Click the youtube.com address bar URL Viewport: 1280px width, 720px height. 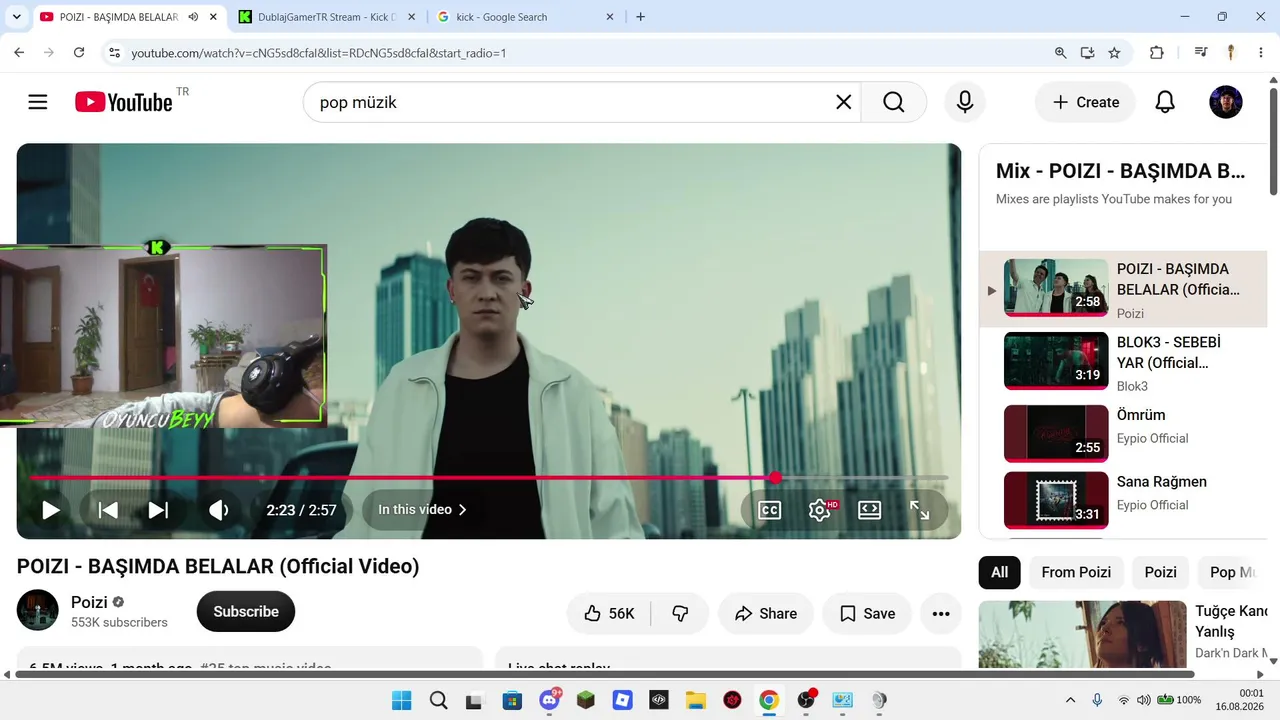[x=318, y=53]
